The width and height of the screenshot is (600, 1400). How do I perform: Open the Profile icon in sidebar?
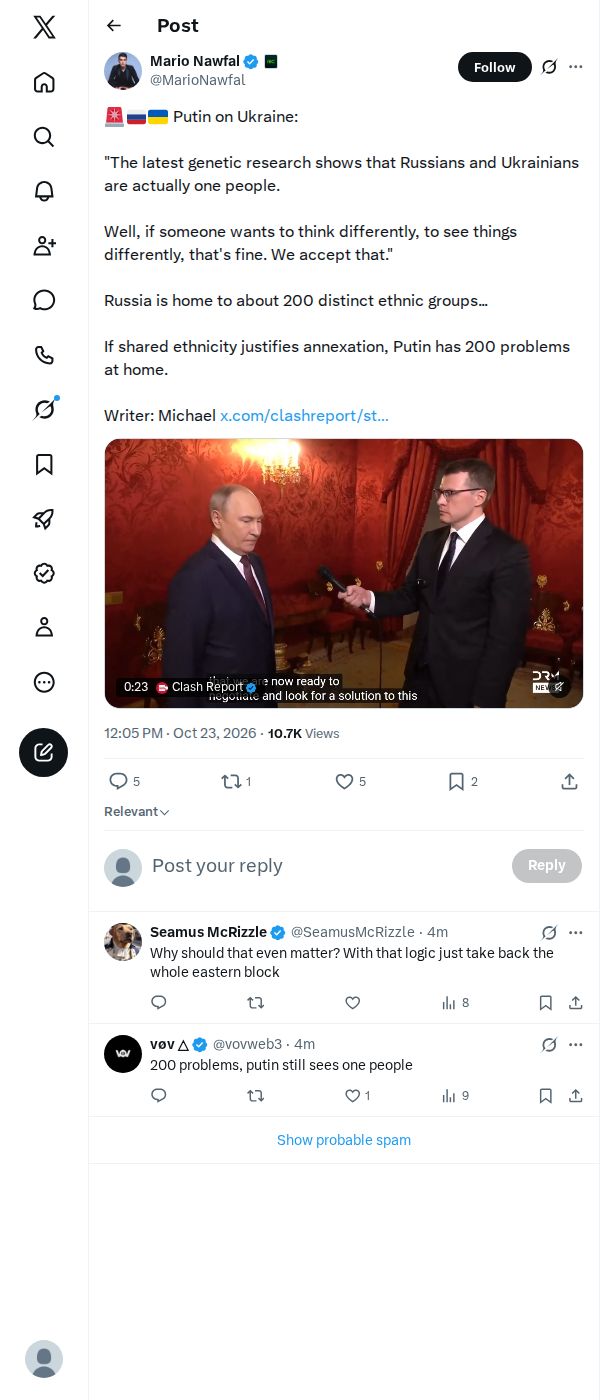point(44,627)
